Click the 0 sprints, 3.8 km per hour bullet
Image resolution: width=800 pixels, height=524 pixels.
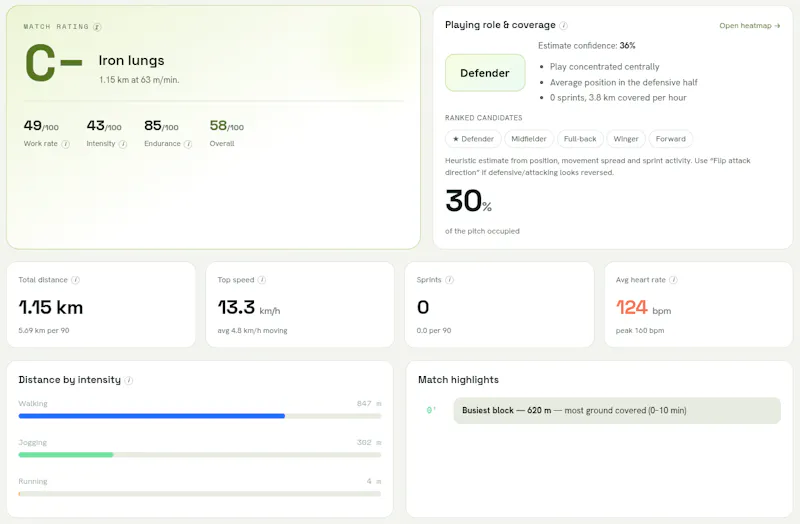618,97
